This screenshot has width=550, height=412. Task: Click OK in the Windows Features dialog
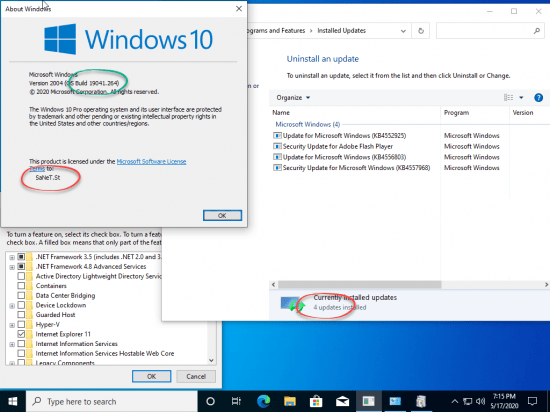pyautogui.click(x=152, y=376)
